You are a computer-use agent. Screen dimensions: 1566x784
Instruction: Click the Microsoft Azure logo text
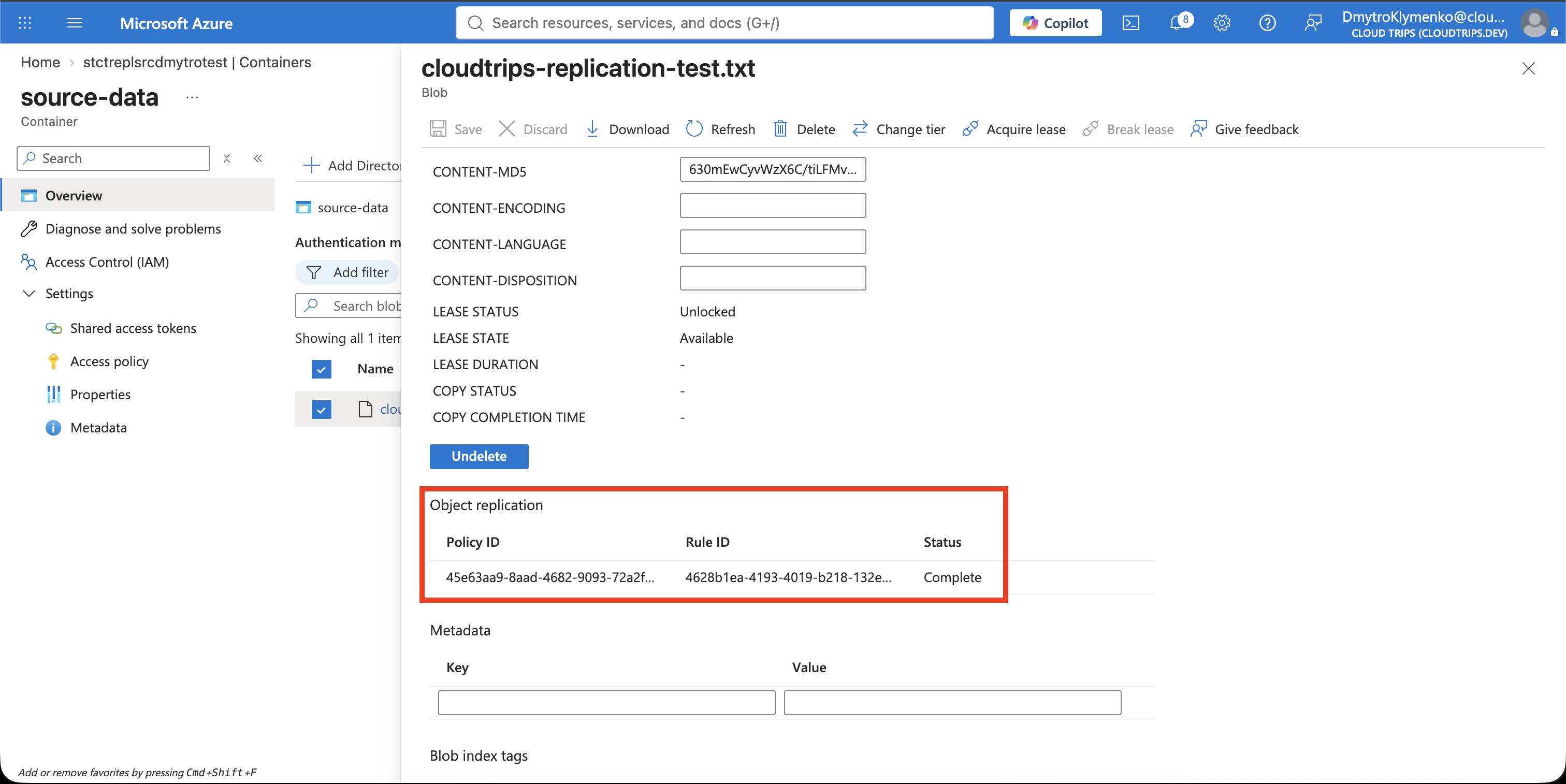click(176, 23)
